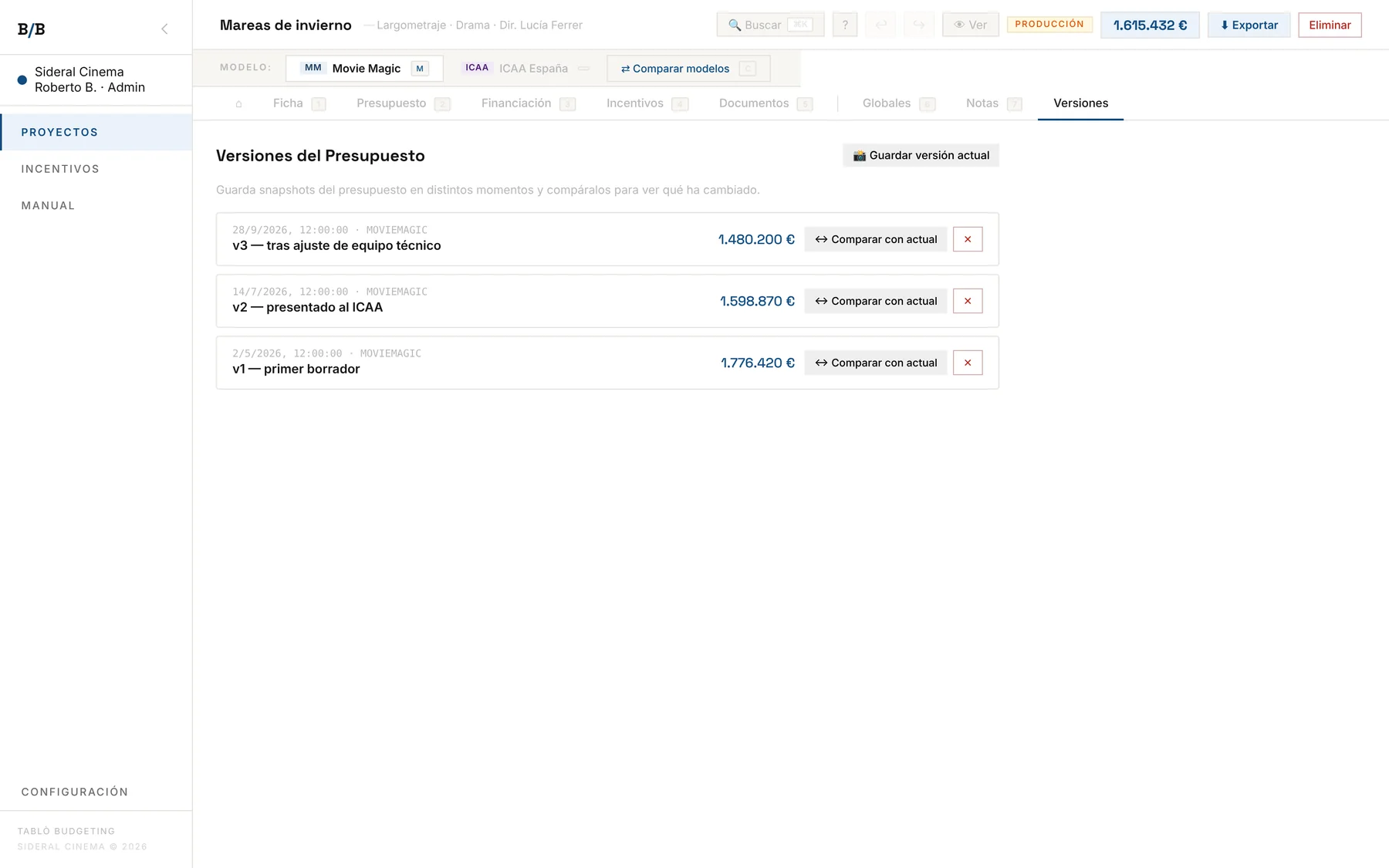Click the 1.776.420 € amount
The width and height of the screenshot is (1389, 868).
(x=757, y=363)
